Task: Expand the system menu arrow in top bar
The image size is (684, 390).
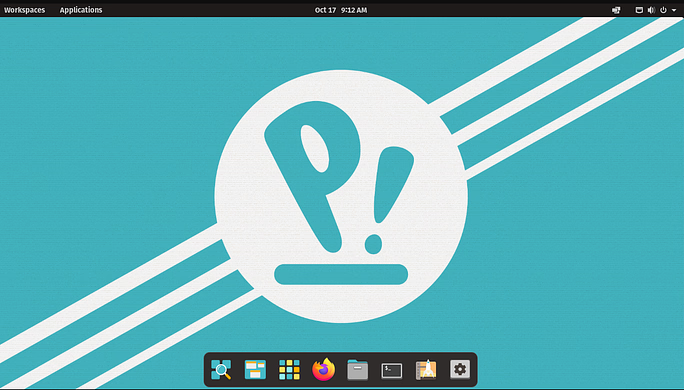Action: [x=674, y=10]
